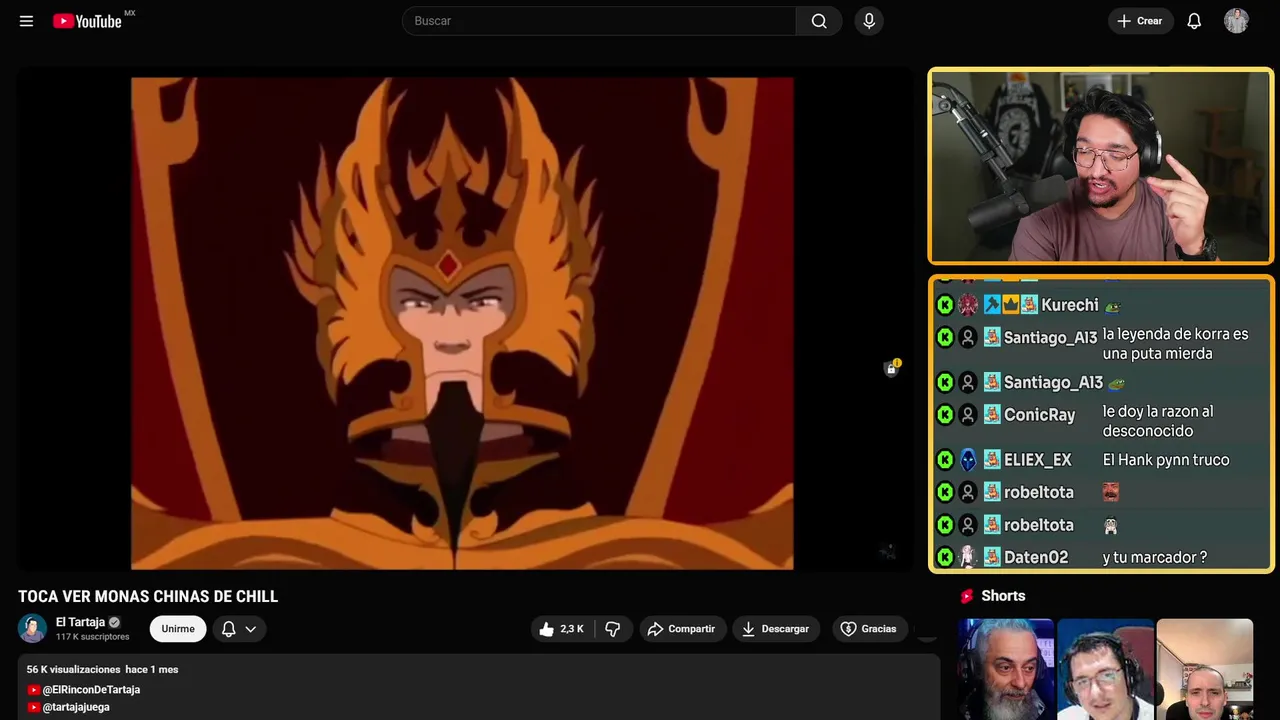The image size is (1280, 720).
Task: Click the video title text
Action: [x=148, y=597]
